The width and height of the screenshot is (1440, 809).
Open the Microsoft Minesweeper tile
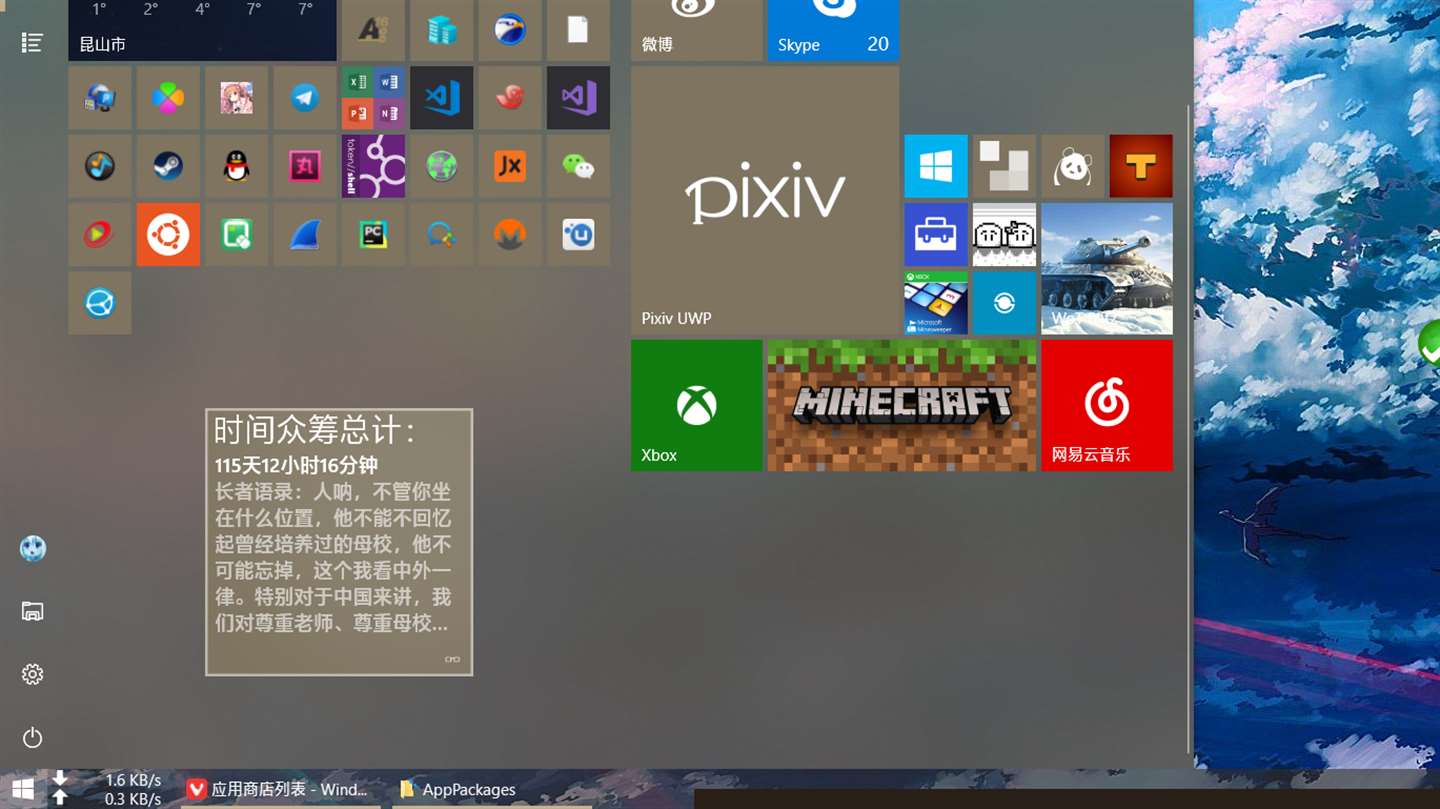pos(936,303)
